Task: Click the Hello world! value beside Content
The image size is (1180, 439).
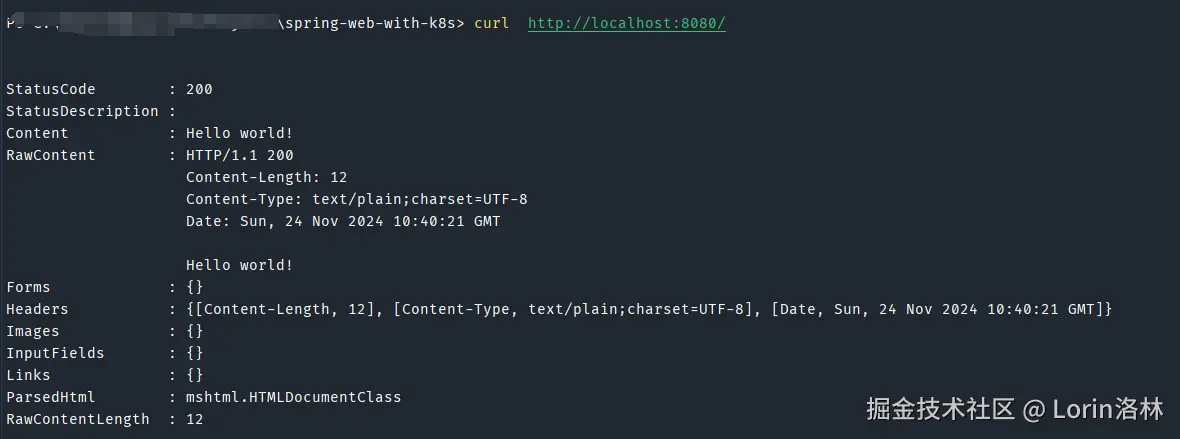Action: pyautogui.click(x=239, y=133)
